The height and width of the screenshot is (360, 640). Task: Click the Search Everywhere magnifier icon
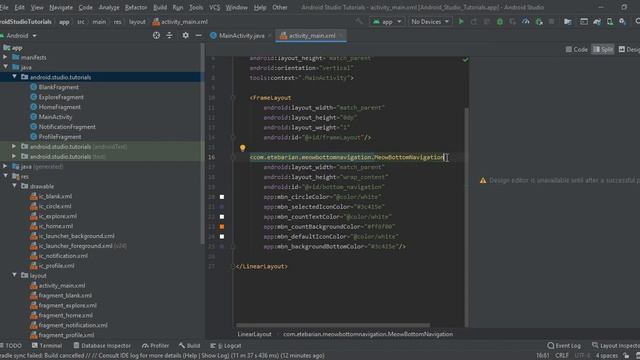pos(637,22)
